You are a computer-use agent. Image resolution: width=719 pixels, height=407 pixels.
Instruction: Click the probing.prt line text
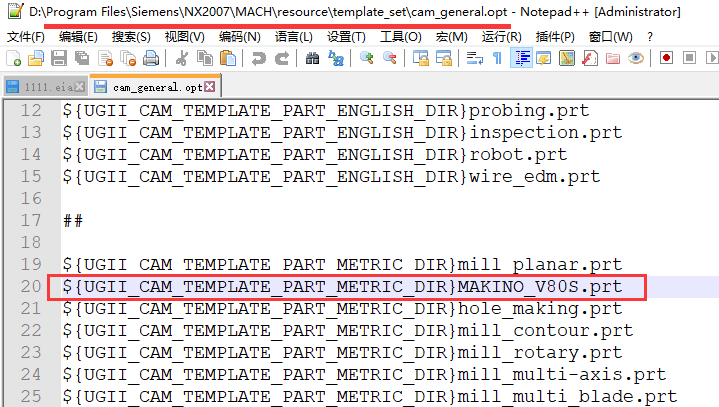[x=326, y=110]
